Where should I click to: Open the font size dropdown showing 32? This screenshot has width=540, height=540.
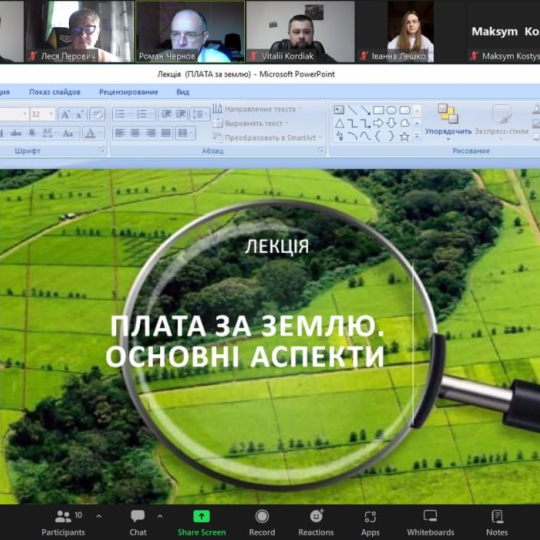tap(51, 114)
